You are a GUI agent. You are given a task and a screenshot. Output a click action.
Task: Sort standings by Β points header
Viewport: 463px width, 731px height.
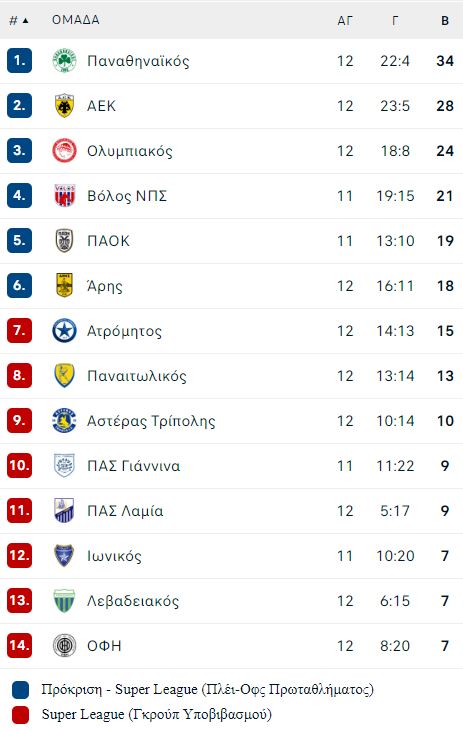point(445,21)
